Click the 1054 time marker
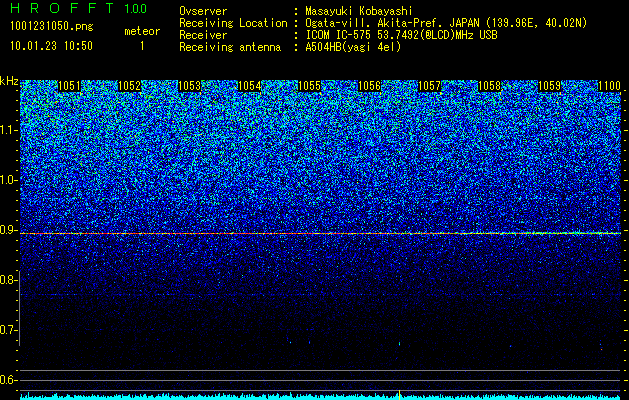 point(250,86)
